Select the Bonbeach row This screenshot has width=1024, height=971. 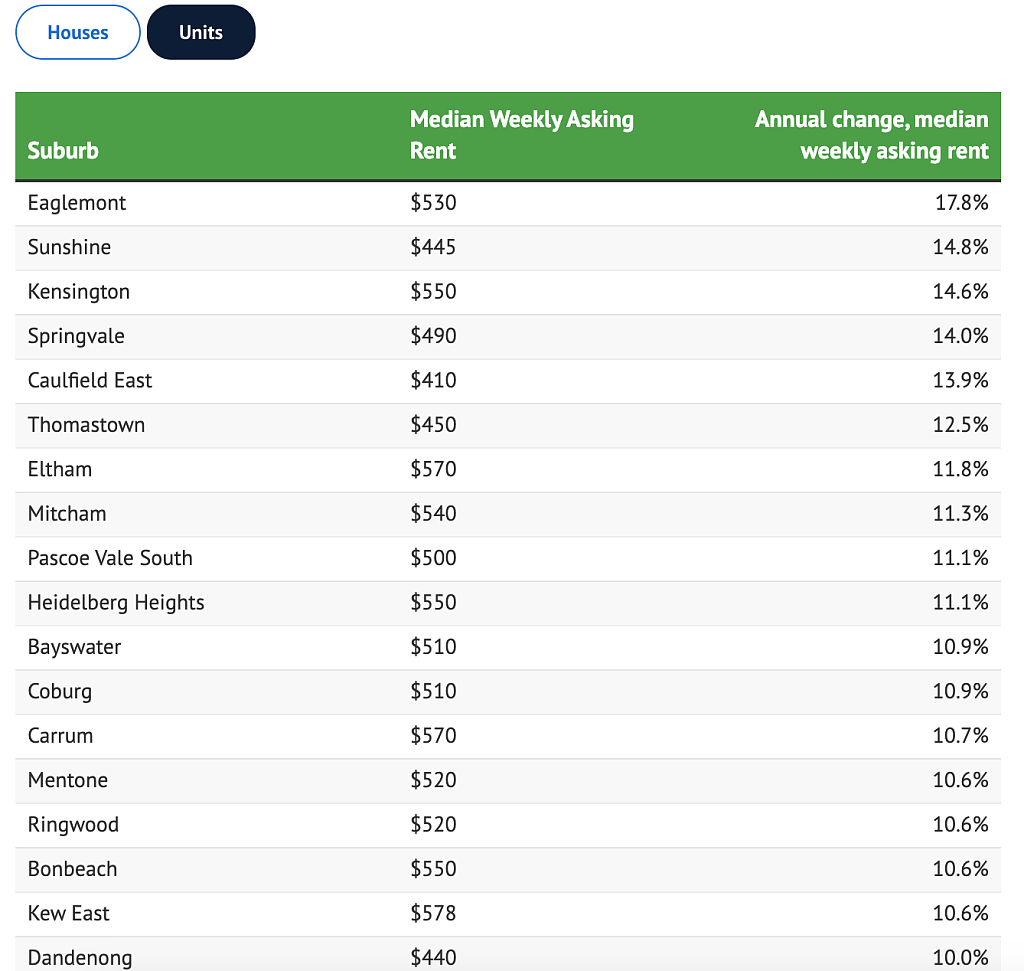click(x=508, y=869)
